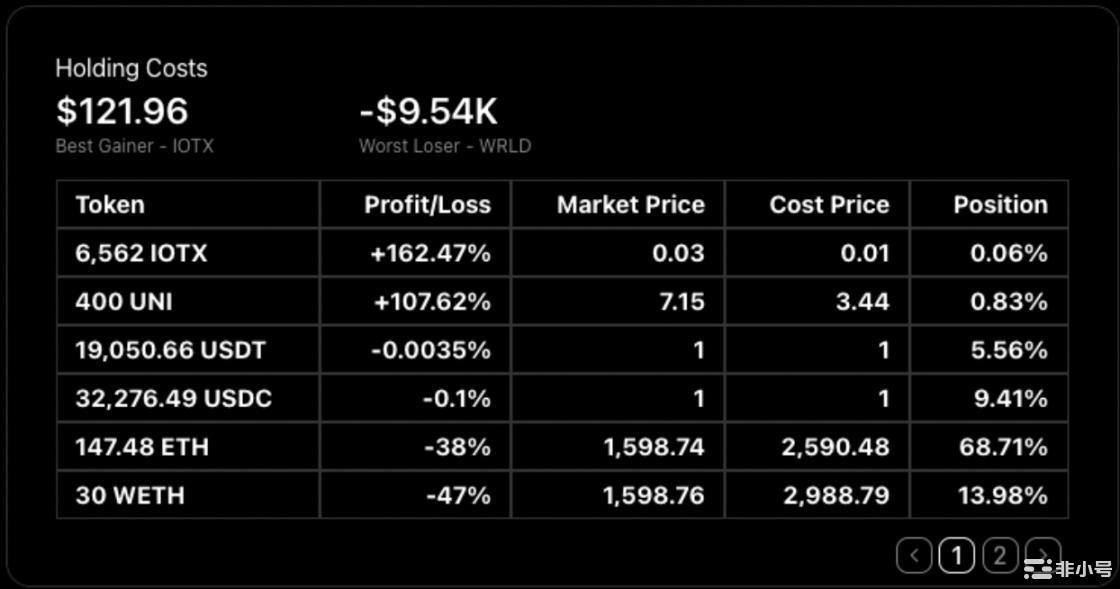Click the -$9.54K worst loser value
This screenshot has width=1120, height=589.
pyautogui.click(x=428, y=111)
